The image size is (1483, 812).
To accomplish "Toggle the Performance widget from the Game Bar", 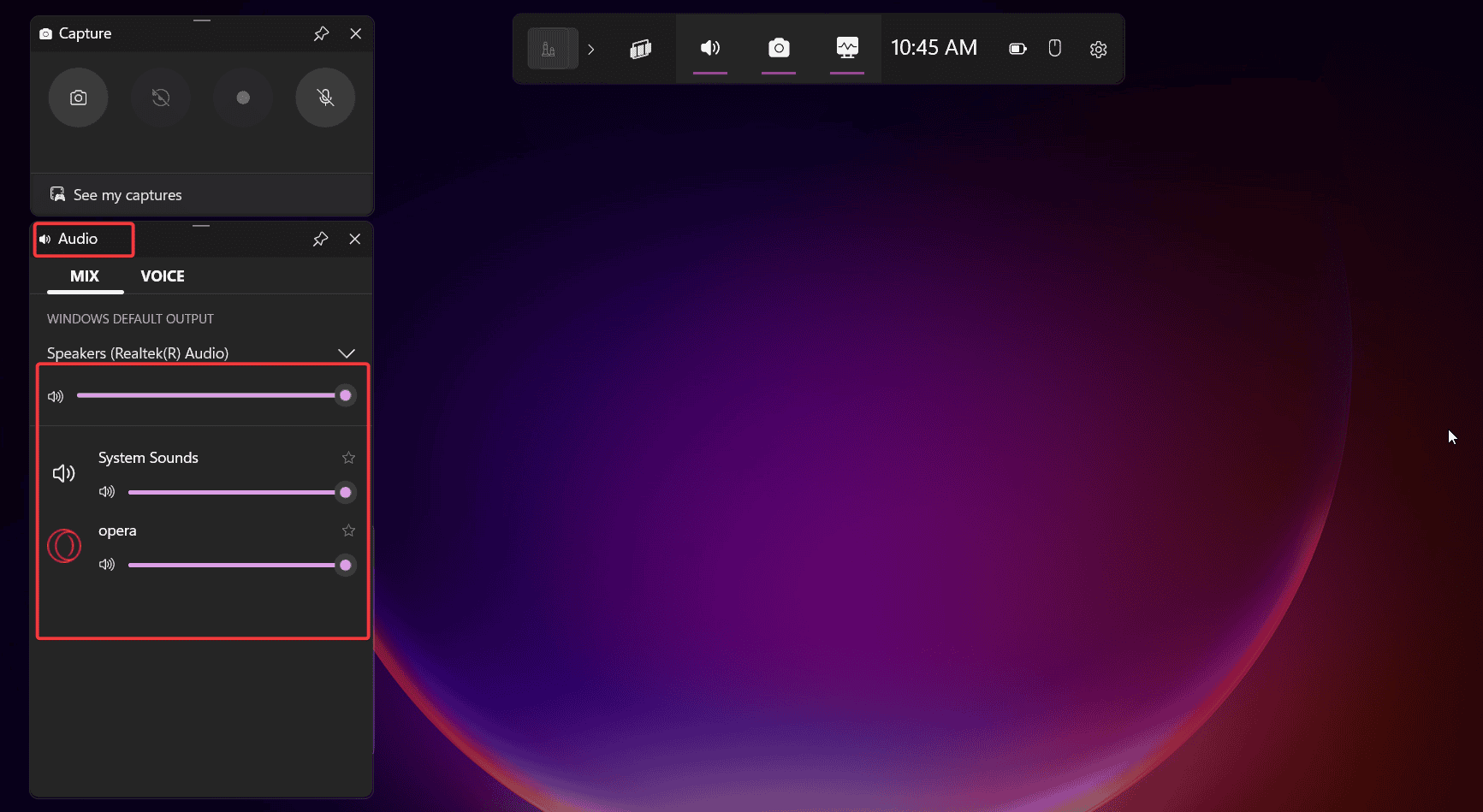I will [847, 48].
